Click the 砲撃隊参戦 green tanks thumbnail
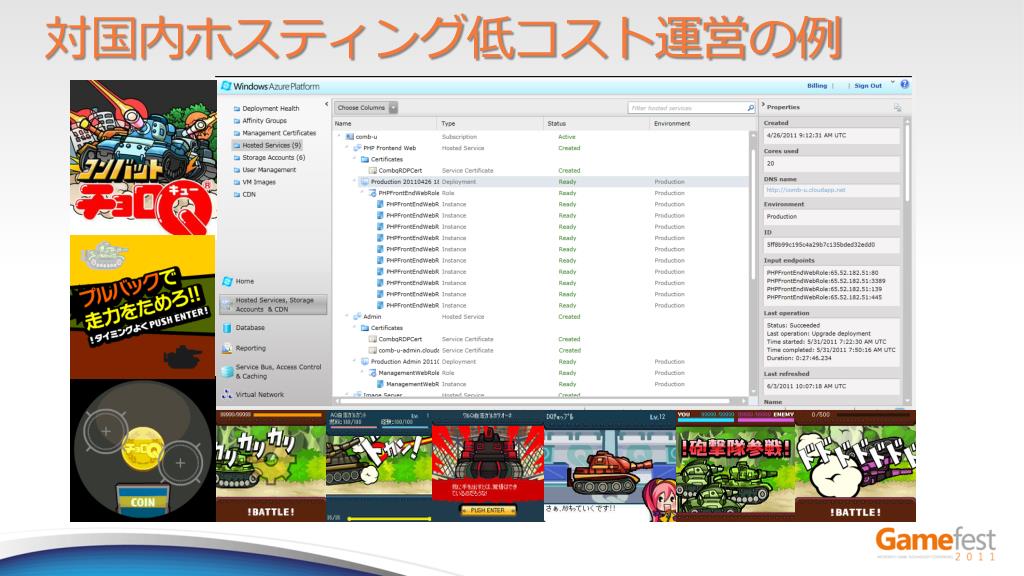 735,466
